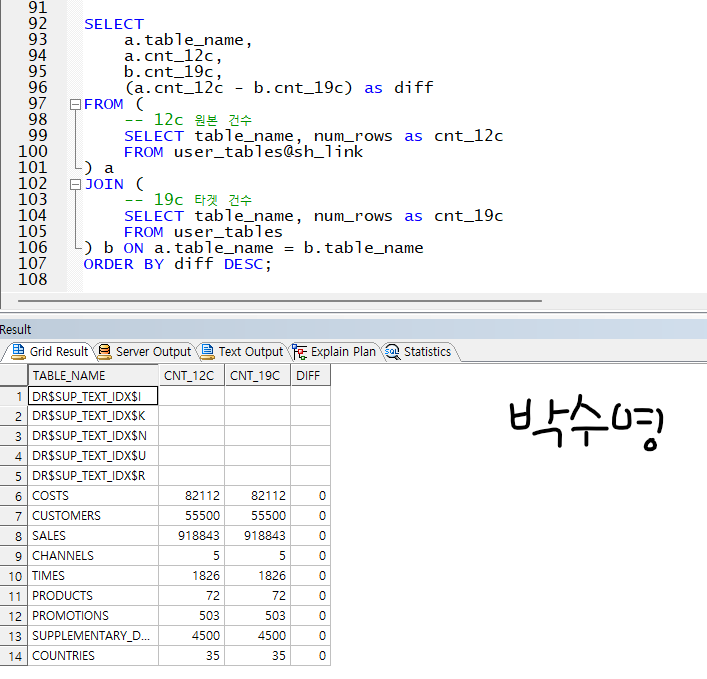Viewport: 707px width, 679px height.
Task: Click the Server Output tab icon
Action: pos(104,352)
